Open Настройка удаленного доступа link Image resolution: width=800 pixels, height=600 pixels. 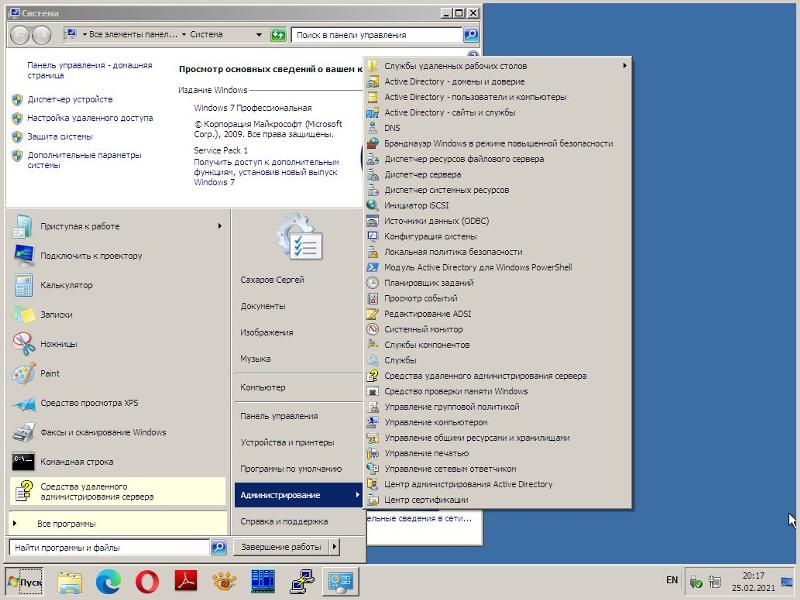(90, 118)
